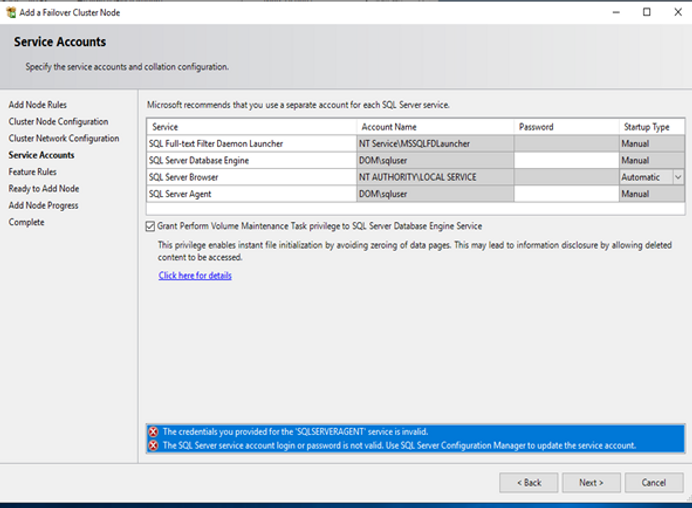Jump to Ready to Add Node step

tap(44, 188)
